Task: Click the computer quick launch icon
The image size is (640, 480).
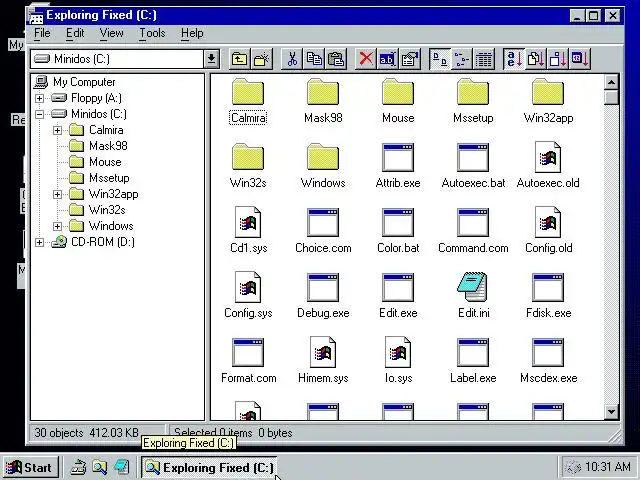Action: click(78, 467)
